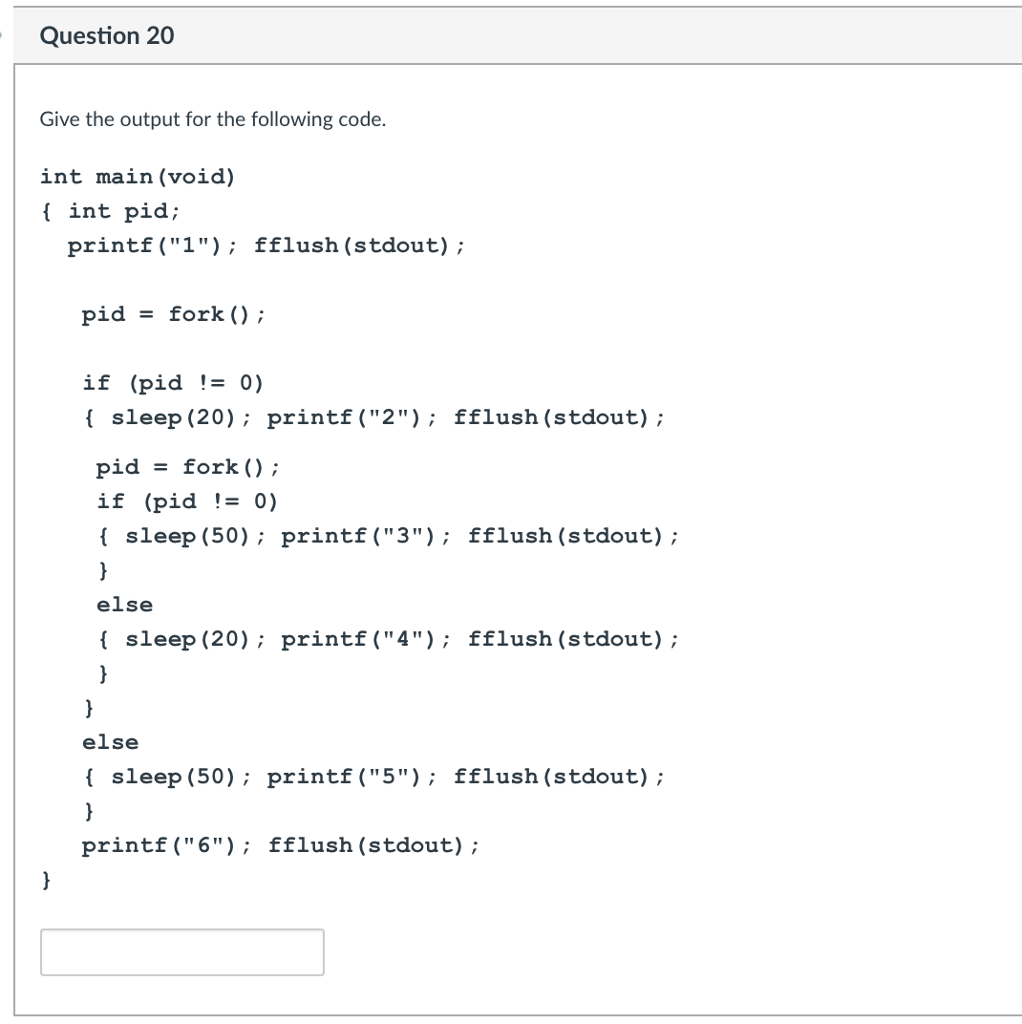This screenshot has height=1024, width=1022.
Task: Click the second "if (pid != 0)" line
Action: coord(187,501)
